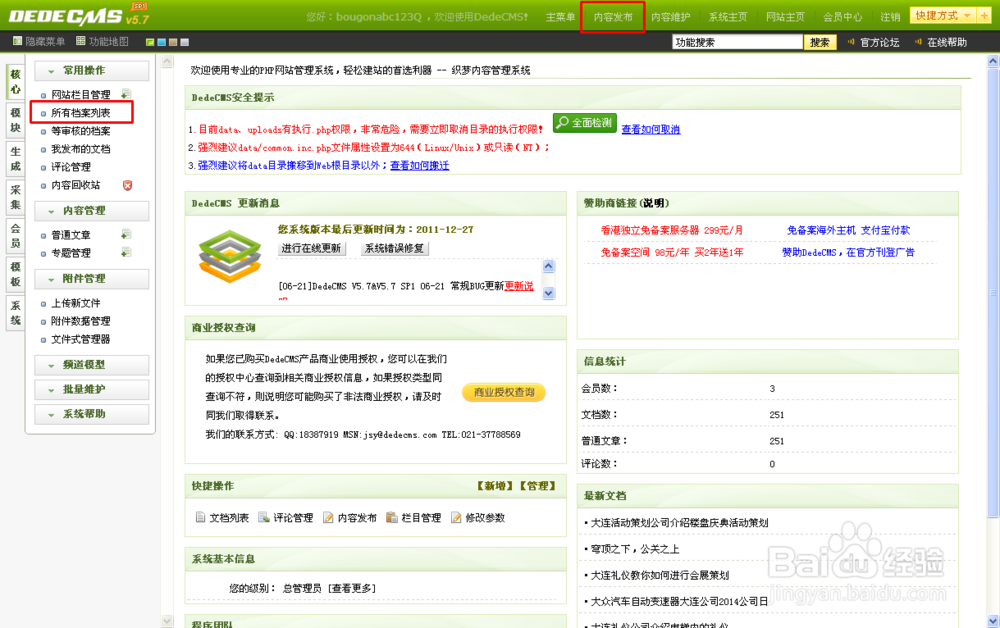Open the 功能地图 feature map
The height and width of the screenshot is (628, 1000).
tap(102, 41)
